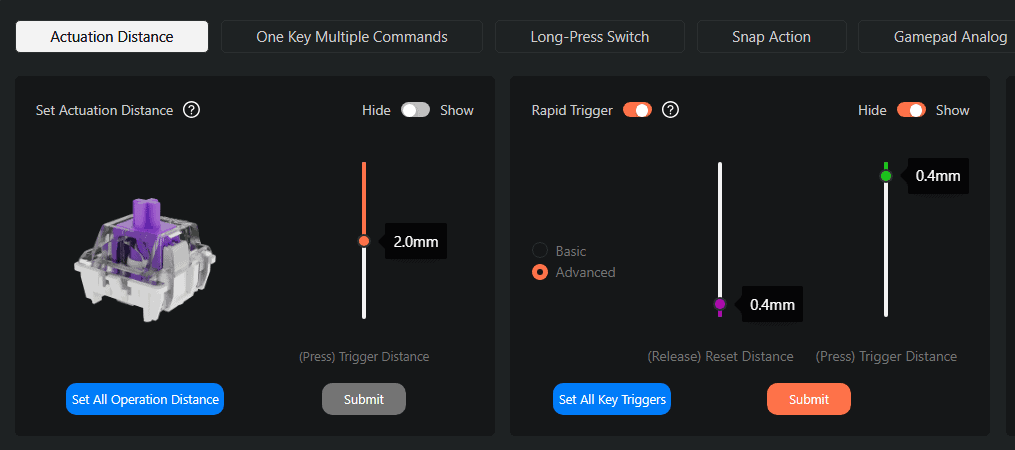Click purple handle on Reset Distance slider
The height and width of the screenshot is (450, 1015).
click(720, 304)
